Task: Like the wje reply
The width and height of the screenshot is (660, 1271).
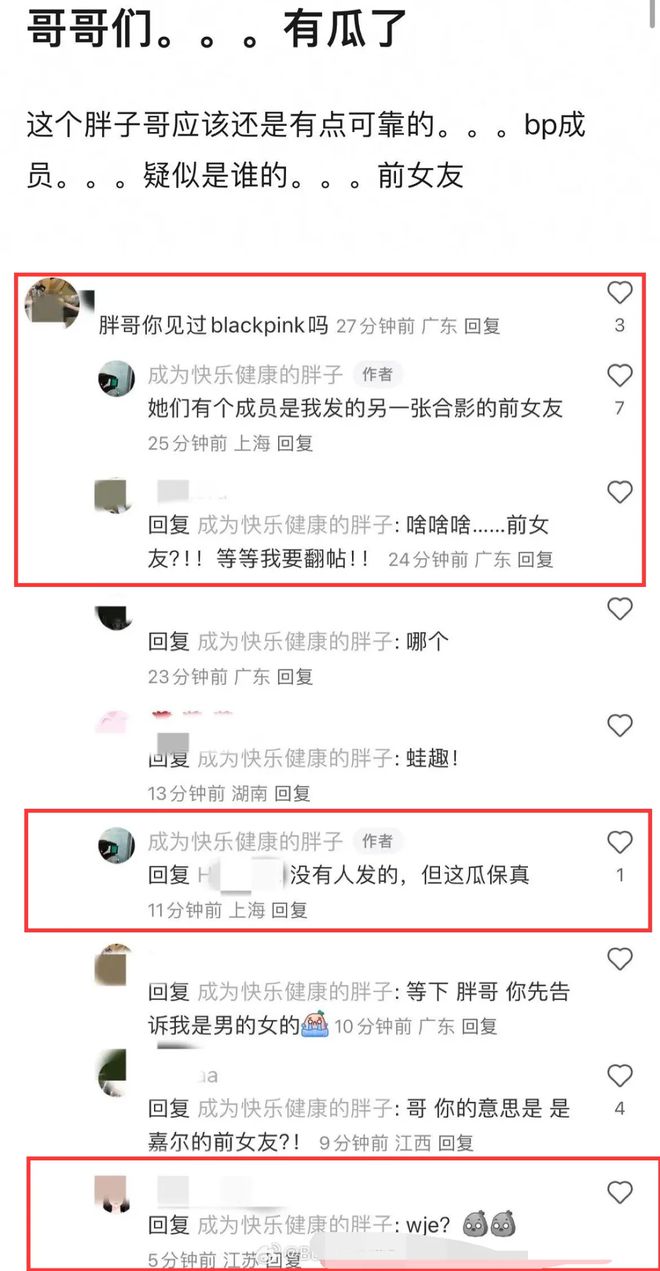Action: pyautogui.click(x=620, y=1192)
